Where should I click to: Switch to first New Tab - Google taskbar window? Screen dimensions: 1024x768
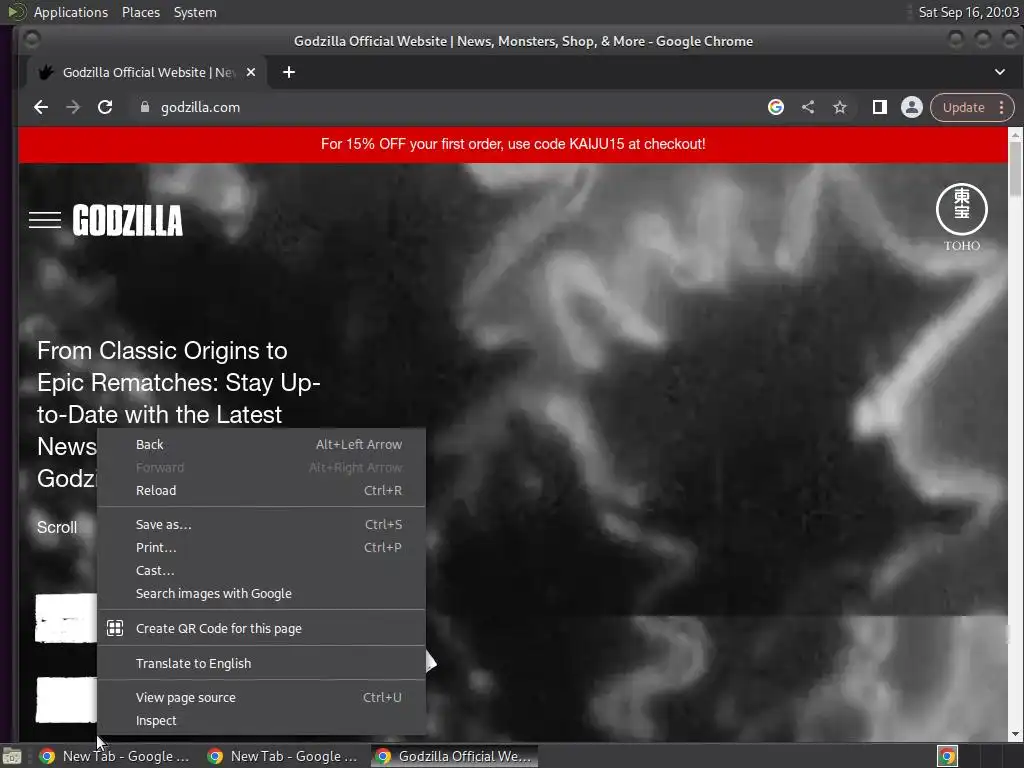[115, 756]
